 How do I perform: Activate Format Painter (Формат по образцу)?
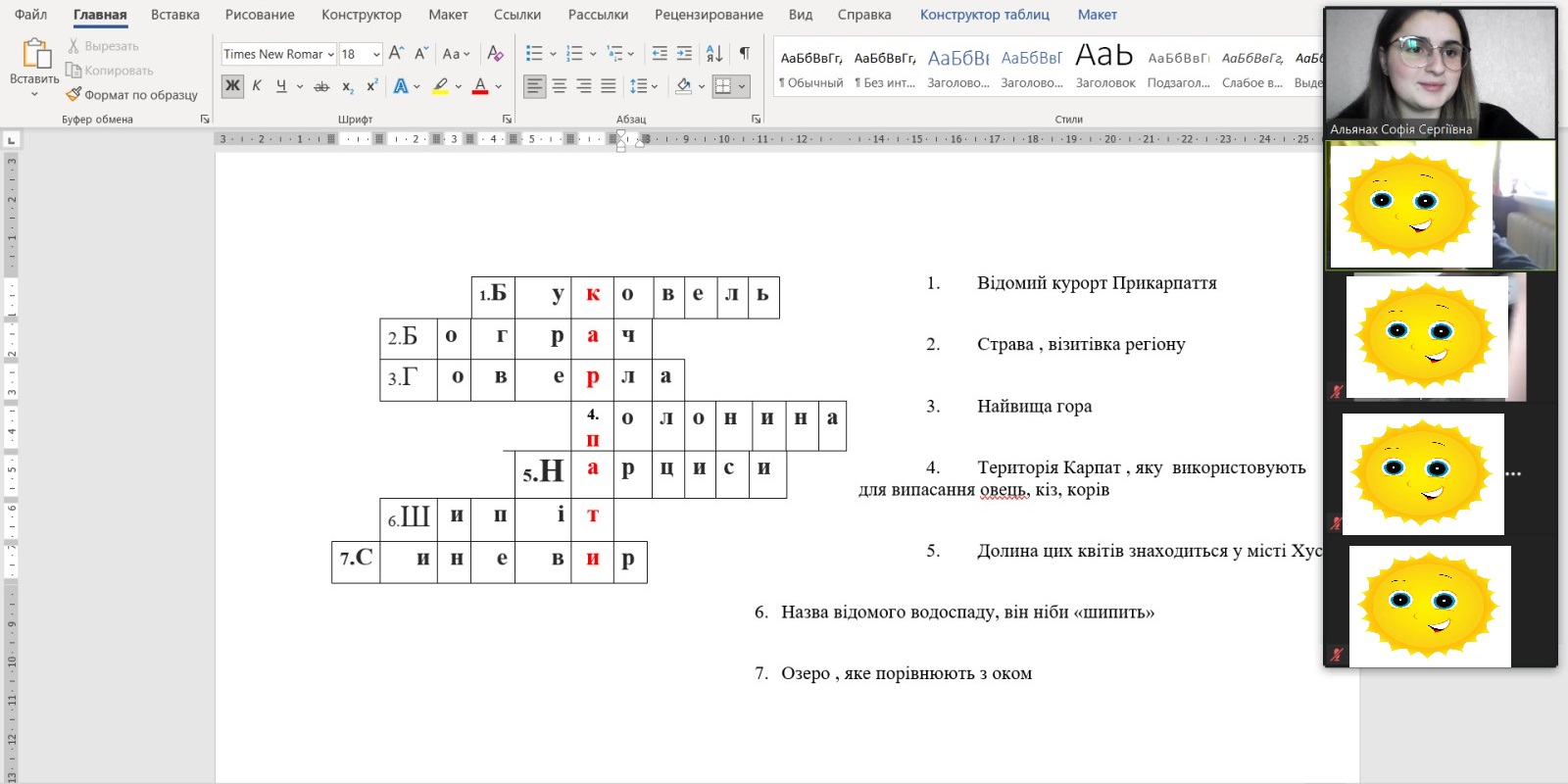[132, 95]
